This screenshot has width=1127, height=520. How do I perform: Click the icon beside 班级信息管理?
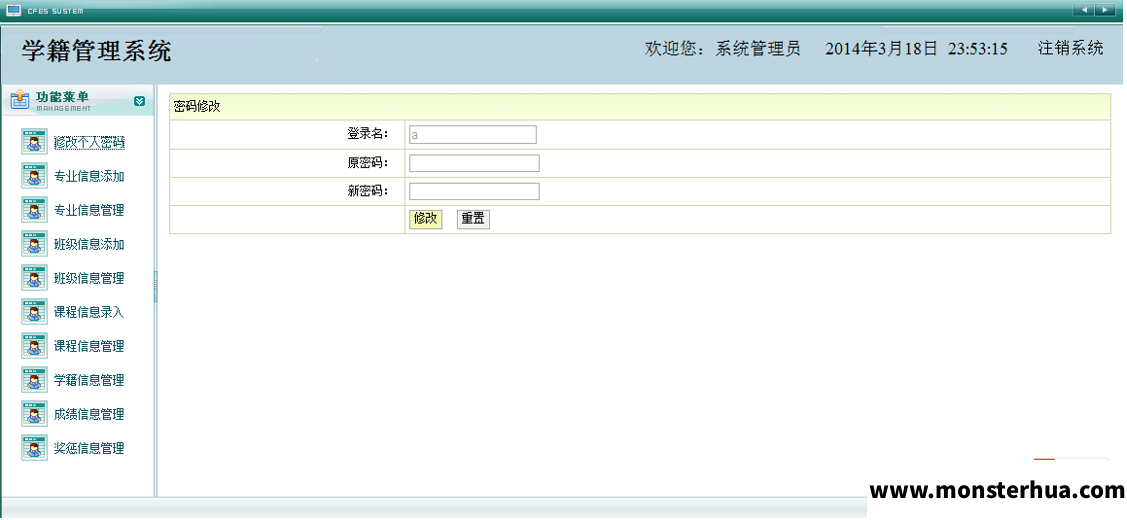pyautogui.click(x=34, y=278)
